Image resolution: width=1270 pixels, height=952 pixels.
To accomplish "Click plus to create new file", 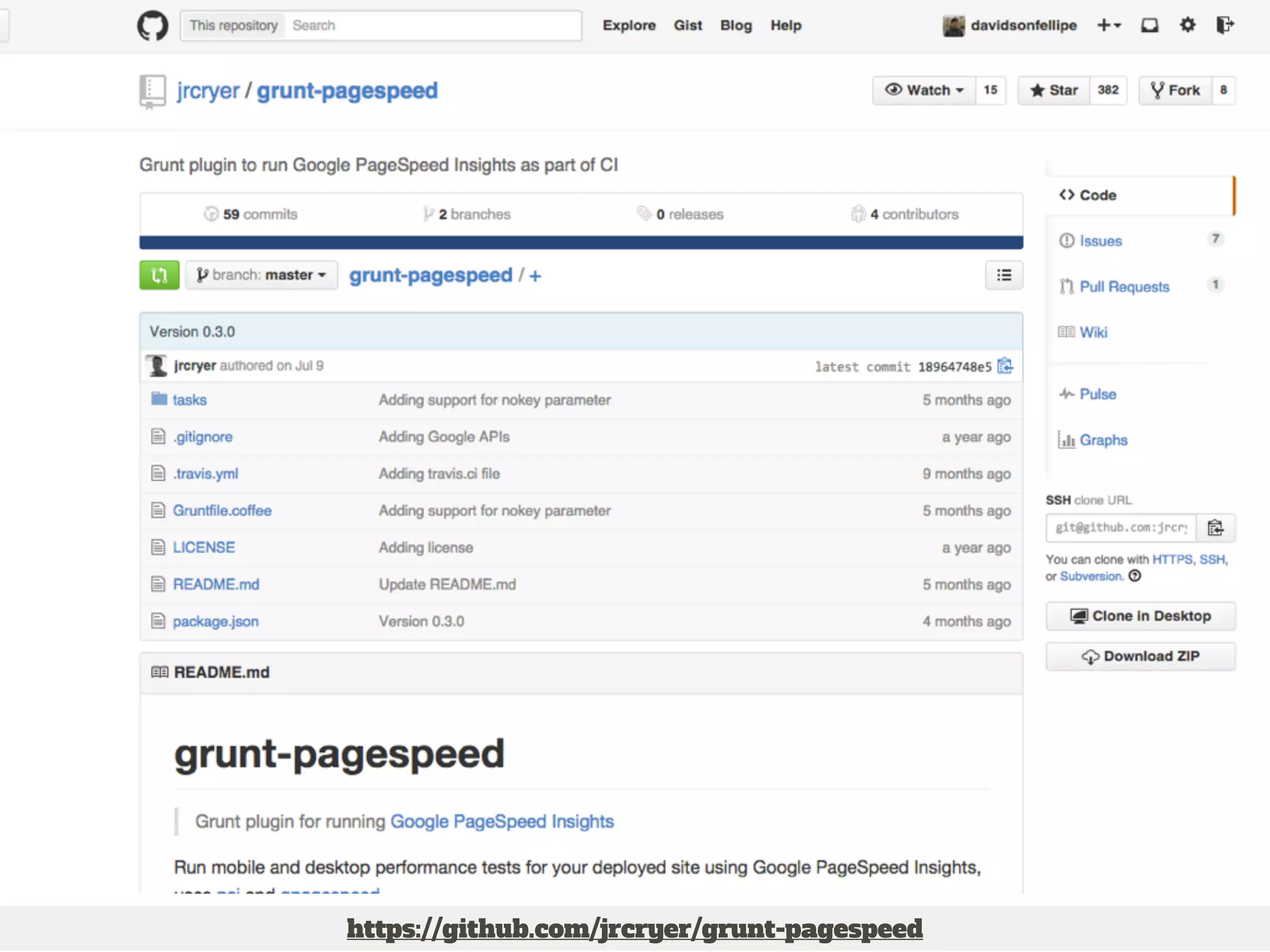I will click(x=535, y=276).
